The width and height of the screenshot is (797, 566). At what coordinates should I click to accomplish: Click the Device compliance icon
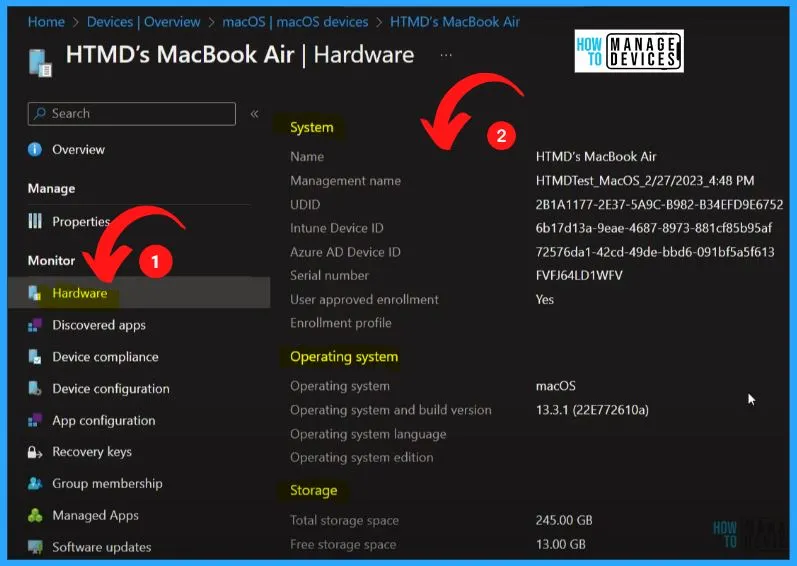[x=35, y=357]
